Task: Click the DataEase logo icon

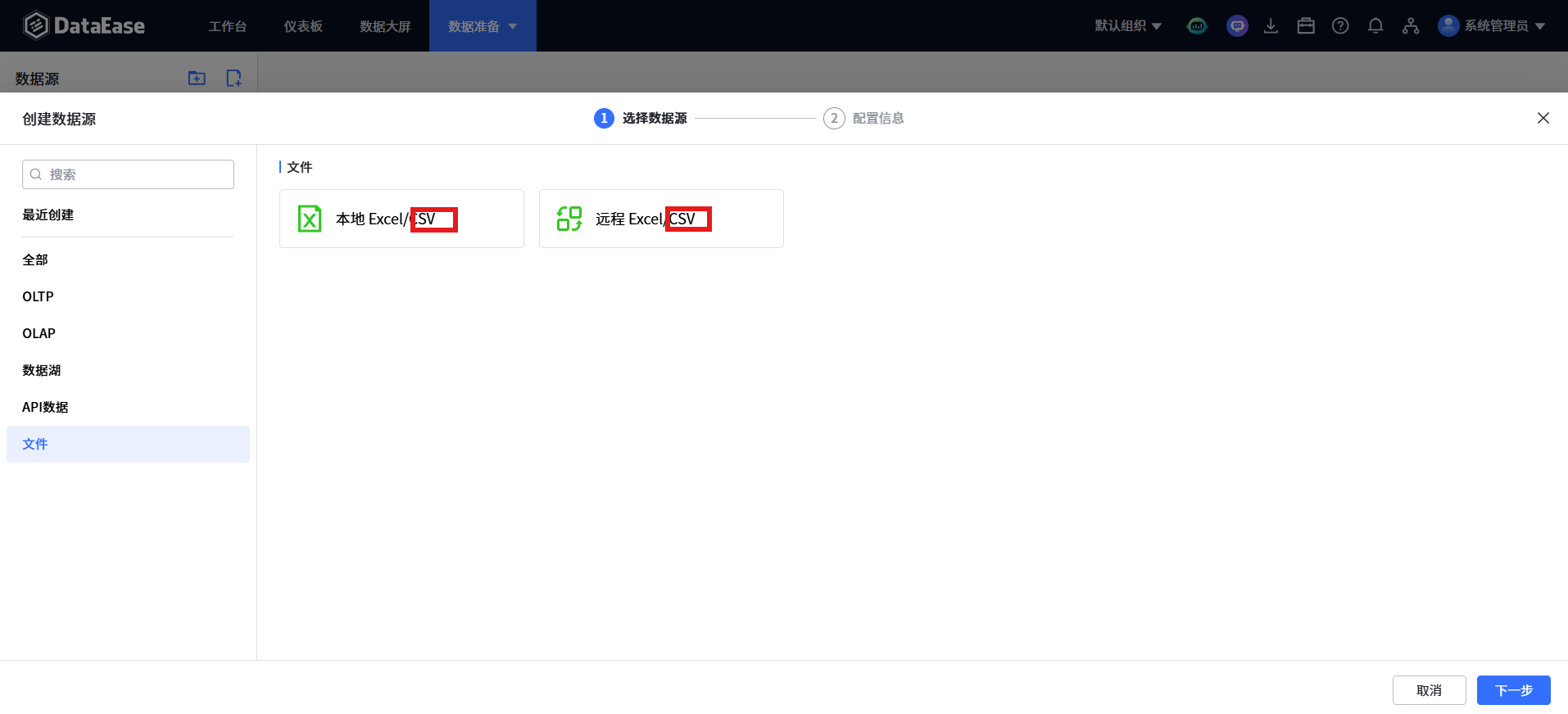Action: [x=36, y=25]
